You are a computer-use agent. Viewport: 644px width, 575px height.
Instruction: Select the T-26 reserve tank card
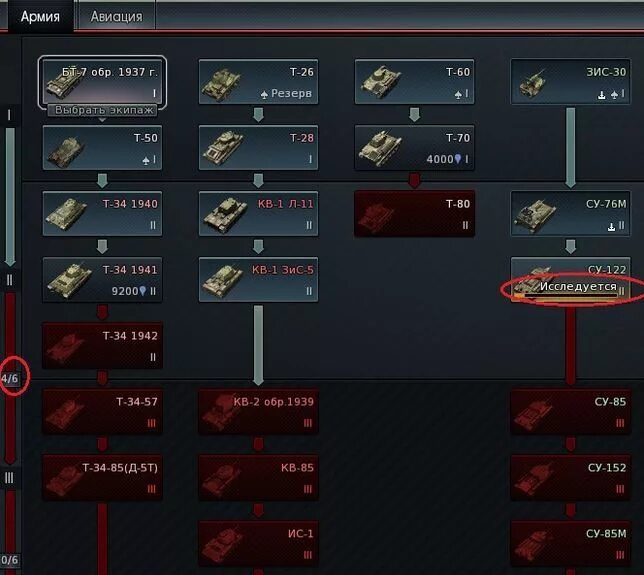click(x=258, y=82)
